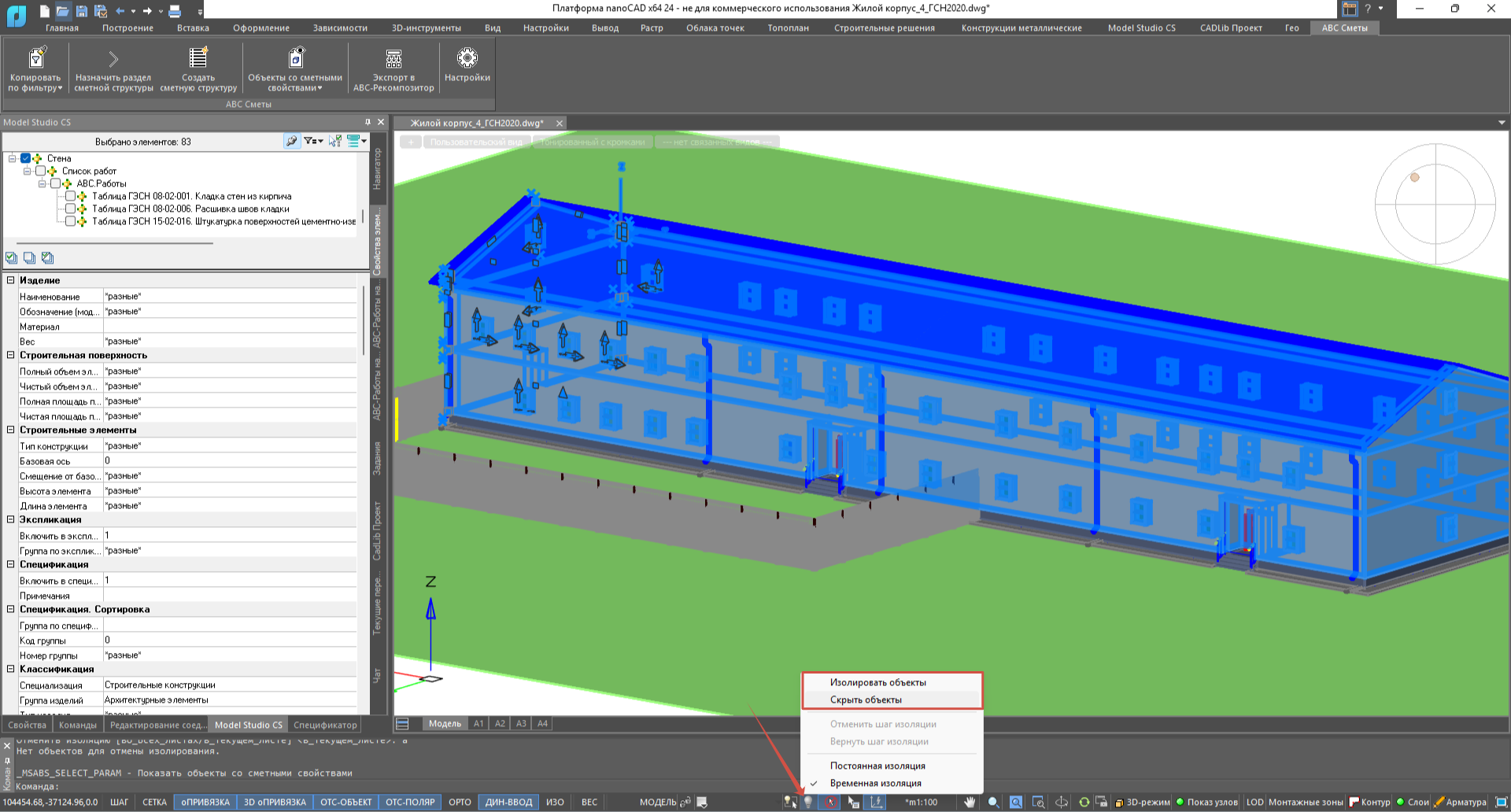Click the Арматура status button
Viewport: 1511px width, 812px height.
pyautogui.click(x=1461, y=802)
